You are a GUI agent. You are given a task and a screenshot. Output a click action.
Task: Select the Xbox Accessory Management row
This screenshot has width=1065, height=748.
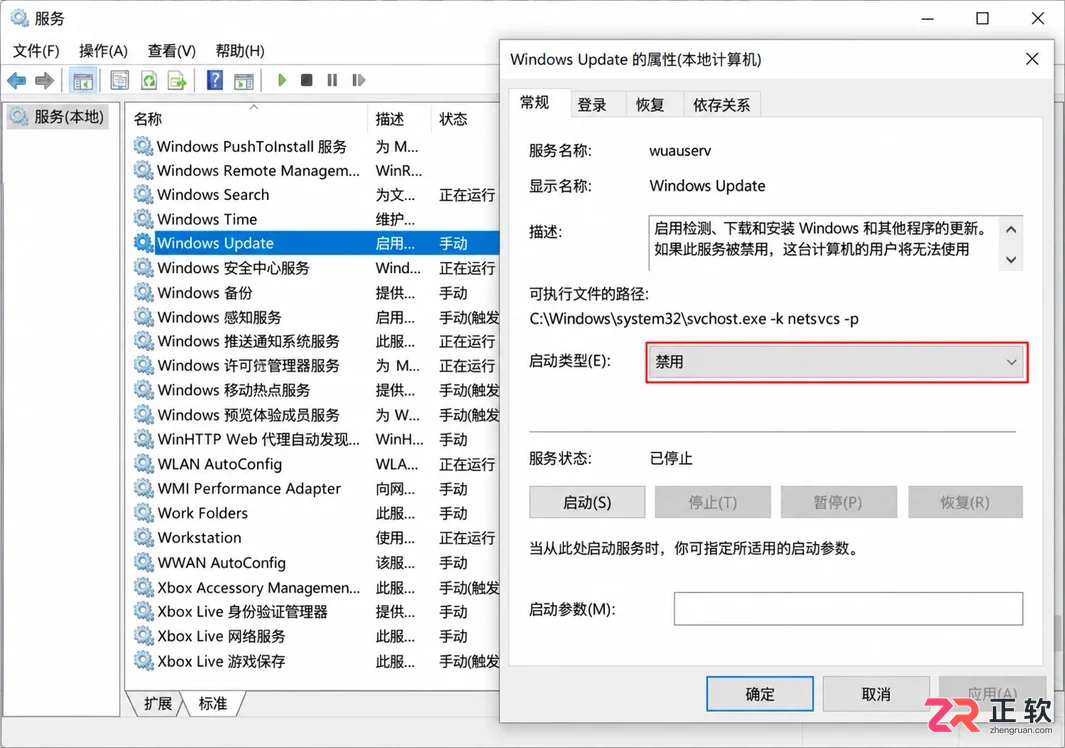click(315, 588)
